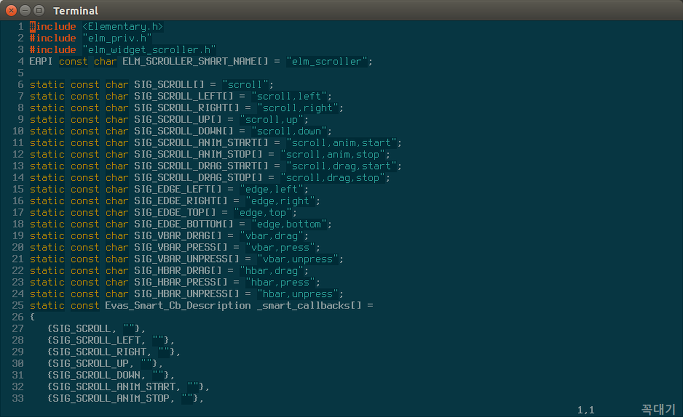Click the "scroll,drag,start" string on line 13

tap(341, 166)
